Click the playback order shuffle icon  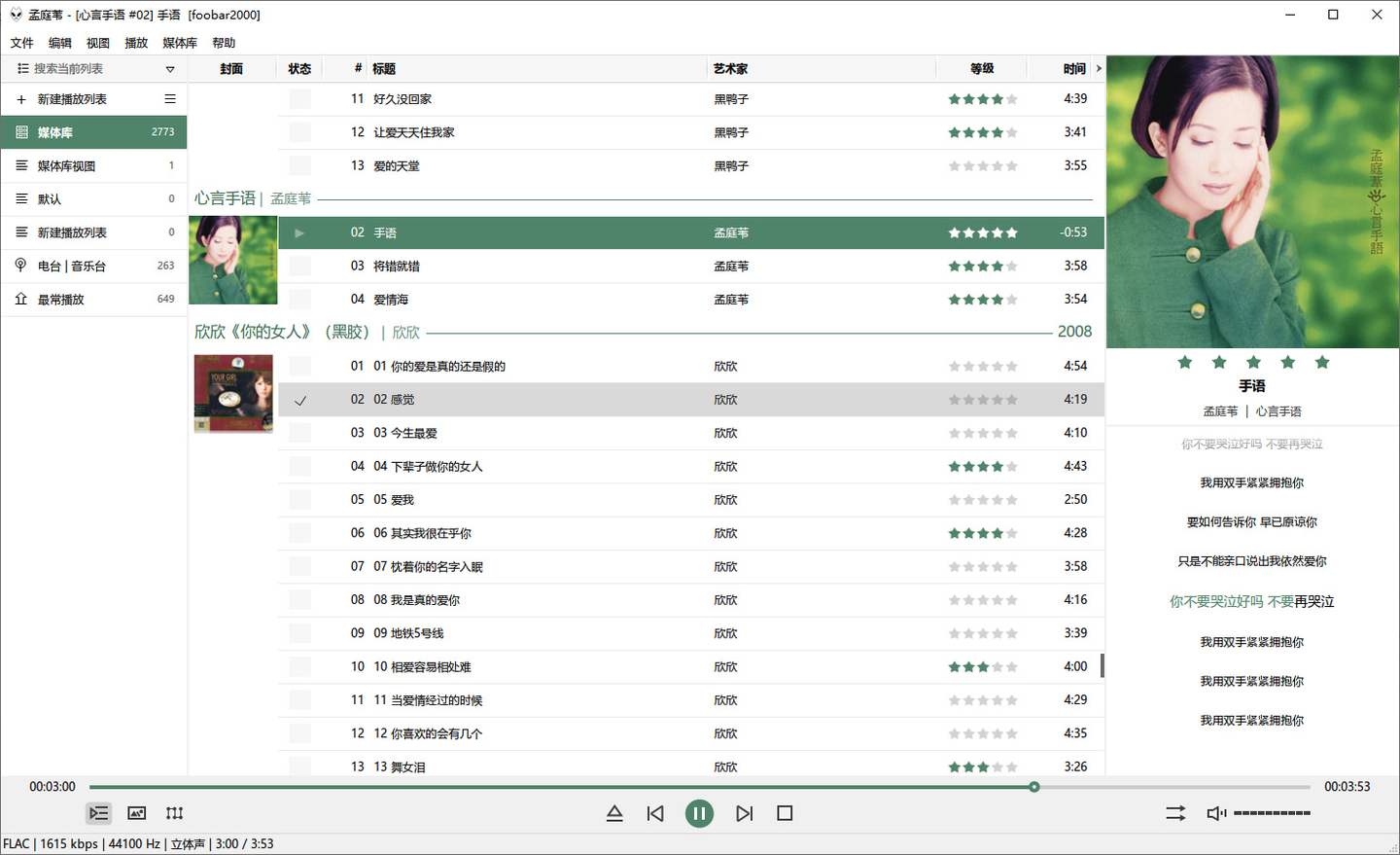click(x=1175, y=813)
